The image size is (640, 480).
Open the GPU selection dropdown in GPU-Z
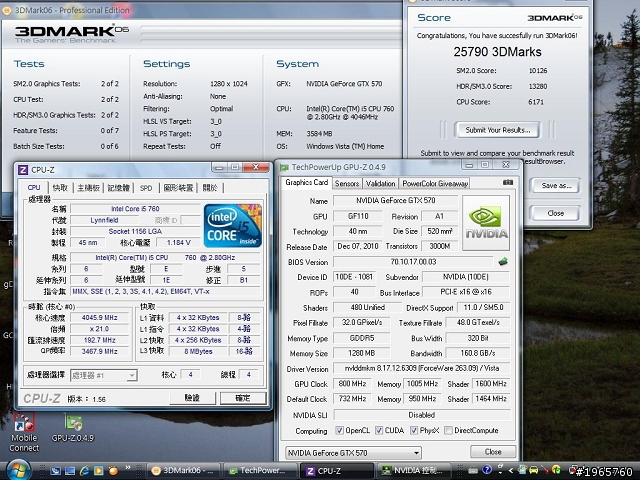tap(353, 453)
